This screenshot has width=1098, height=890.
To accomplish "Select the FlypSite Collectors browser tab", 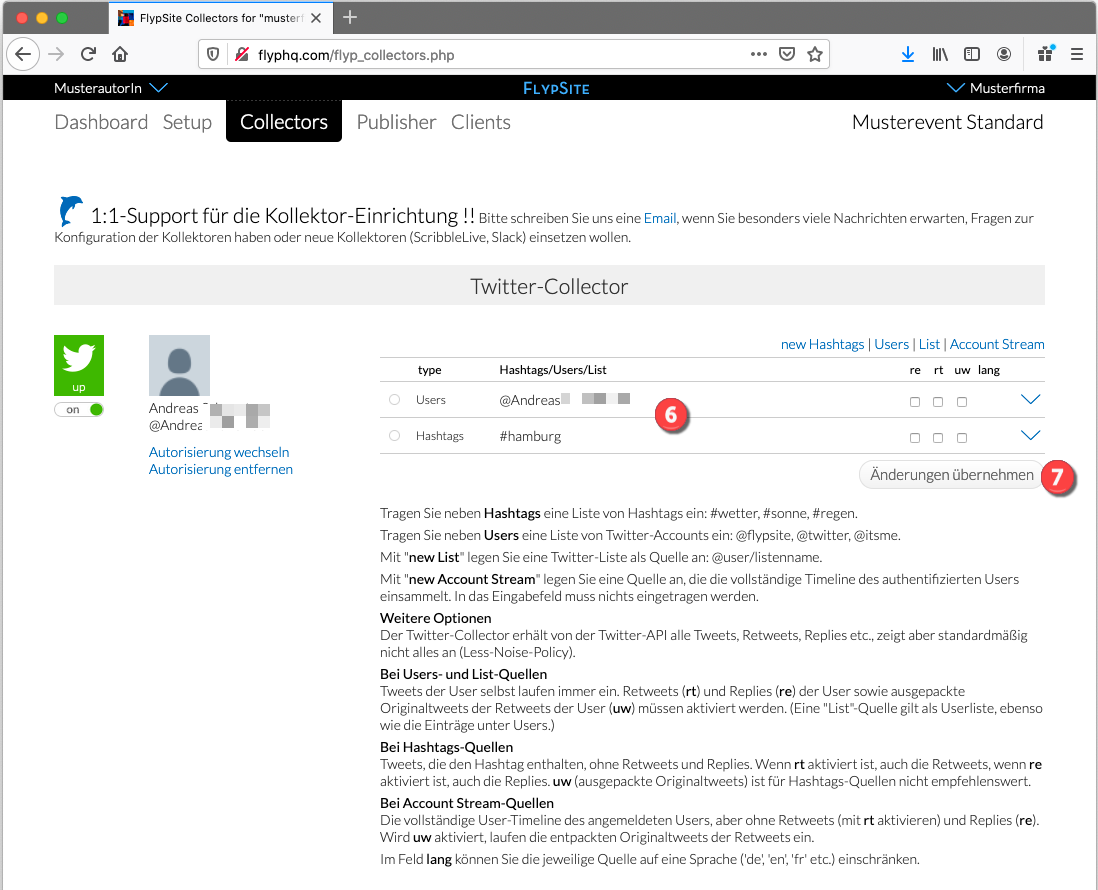I will click(x=220, y=18).
